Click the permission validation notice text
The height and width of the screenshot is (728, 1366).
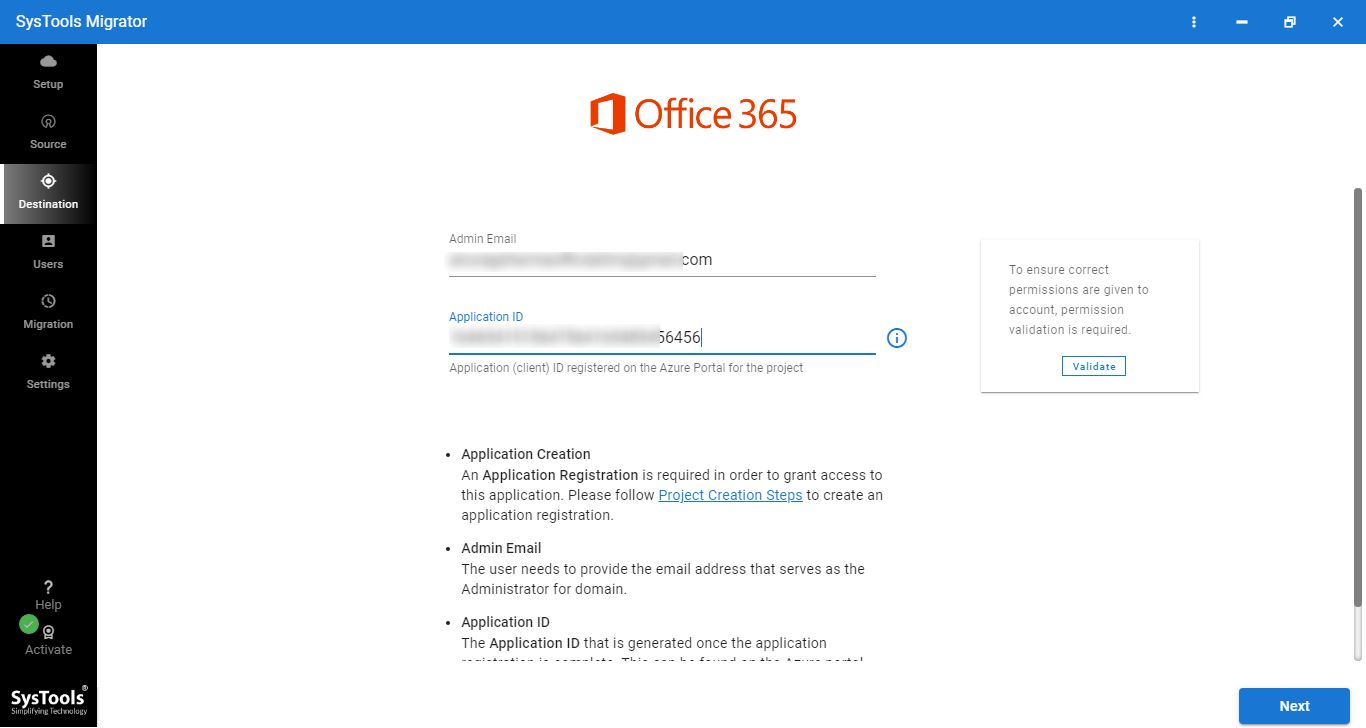click(1079, 300)
